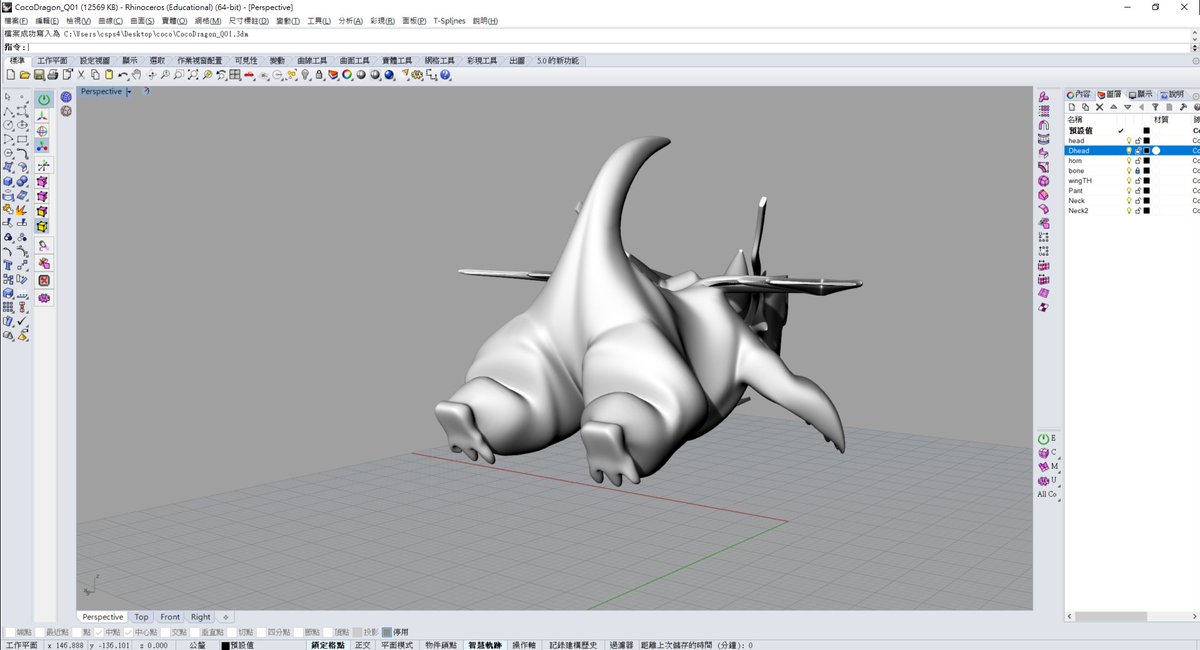This screenshot has width=1200, height=650.
Task: Click the color swatch of head layer
Action: (x=1147, y=141)
